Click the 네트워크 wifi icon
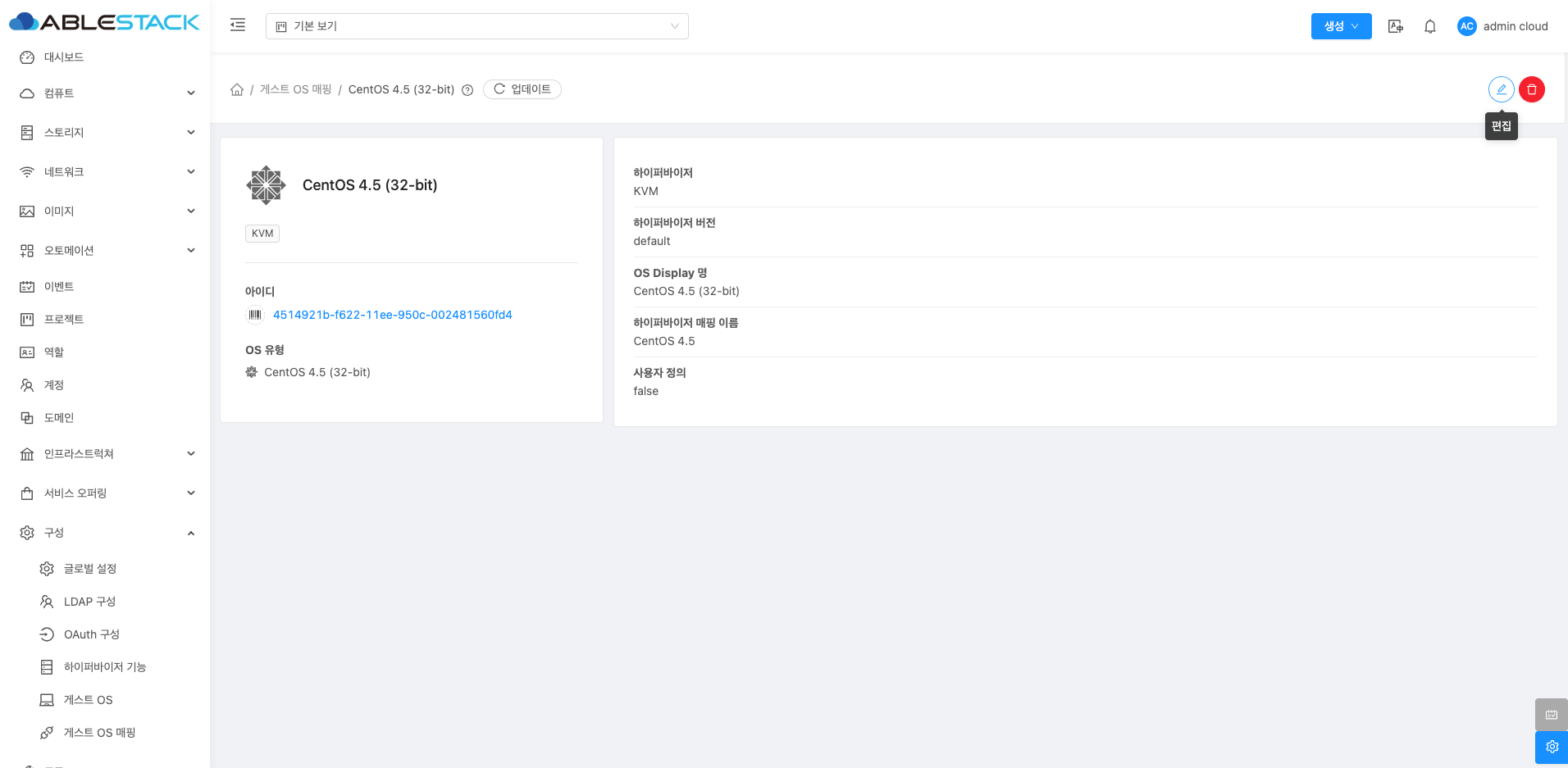The width and height of the screenshot is (1568, 768). 27,172
